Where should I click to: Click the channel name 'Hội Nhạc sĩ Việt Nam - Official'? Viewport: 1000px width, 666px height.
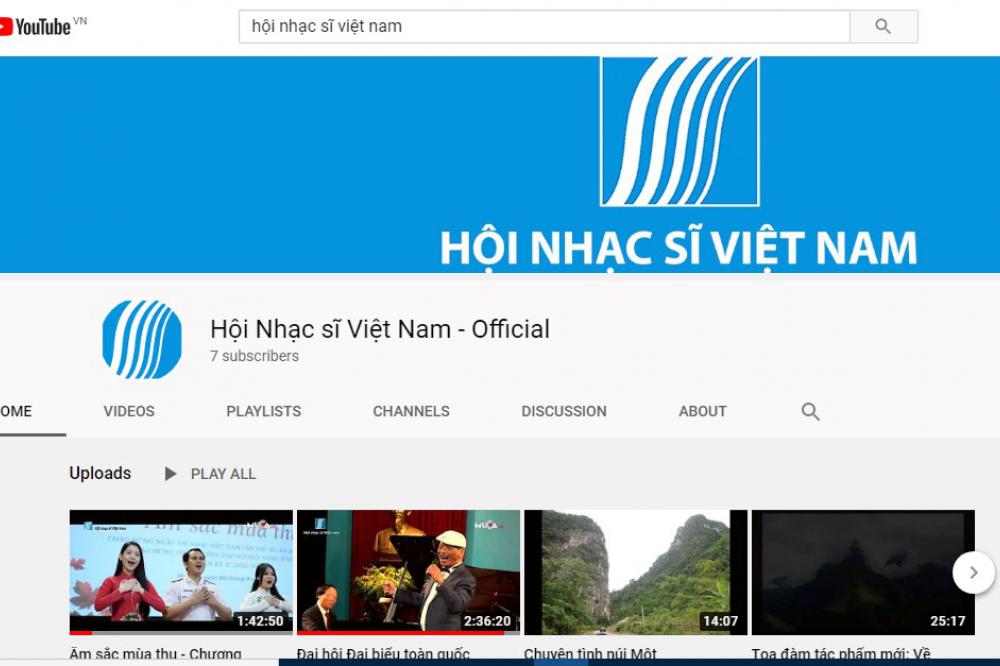(x=380, y=329)
